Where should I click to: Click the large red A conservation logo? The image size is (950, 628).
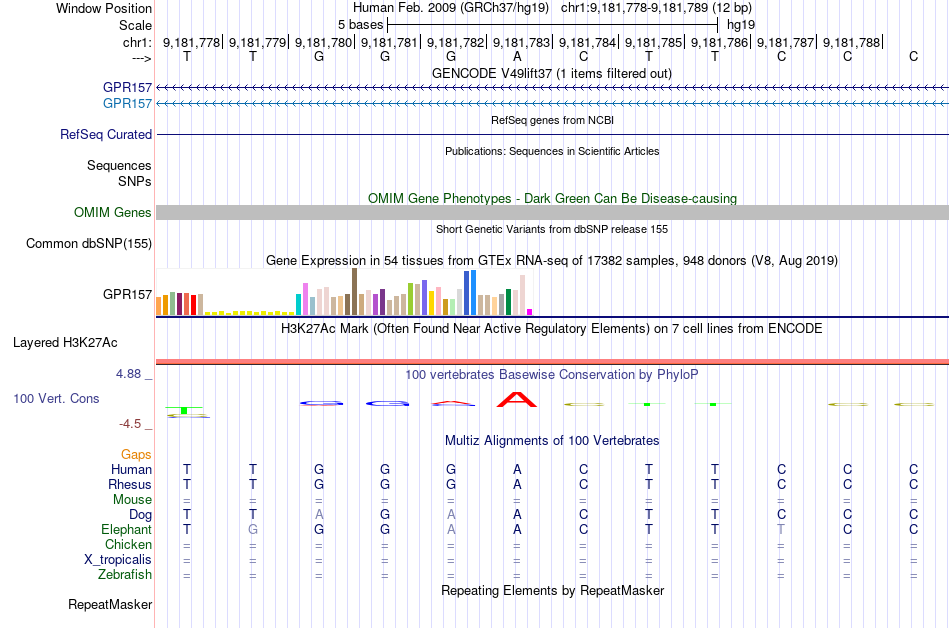tap(517, 400)
